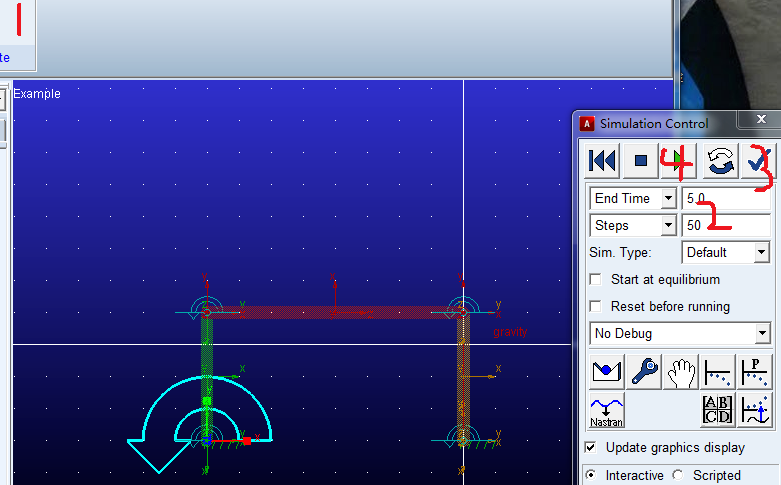Select the Scripted radio button
This screenshot has width=781, height=485.
click(678, 475)
